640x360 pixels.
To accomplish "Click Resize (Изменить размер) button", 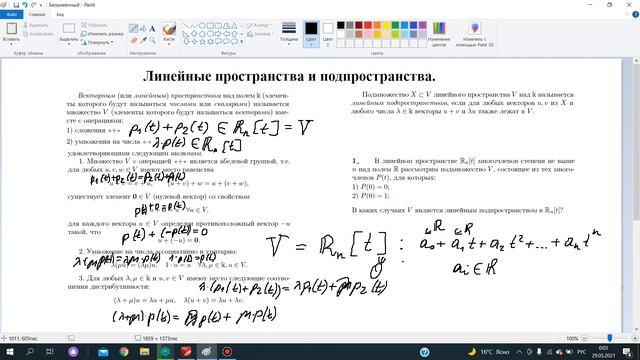I will click(102, 34).
